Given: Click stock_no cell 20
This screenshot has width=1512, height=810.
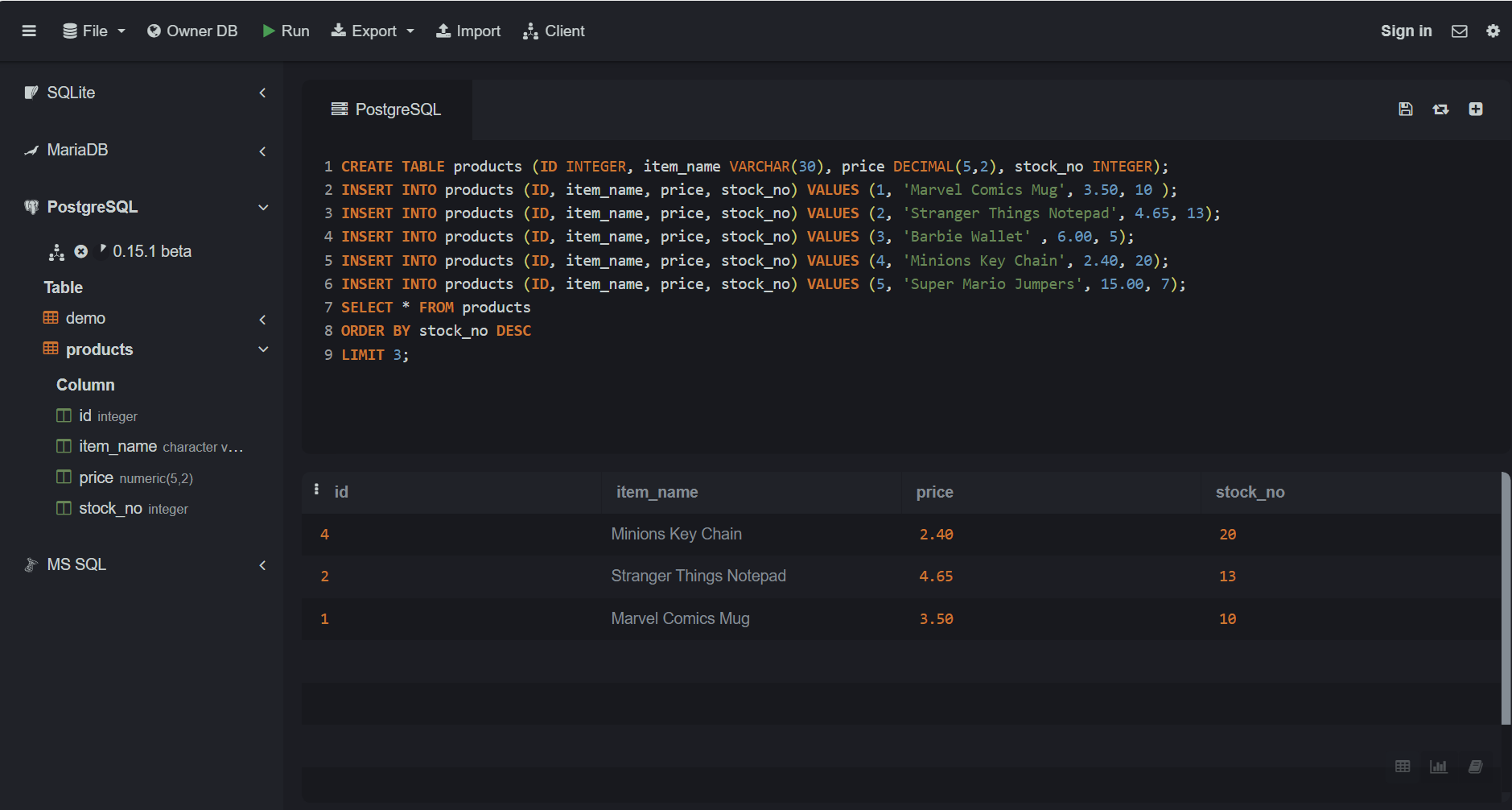Looking at the screenshot, I should click(x=1227, y=535).
